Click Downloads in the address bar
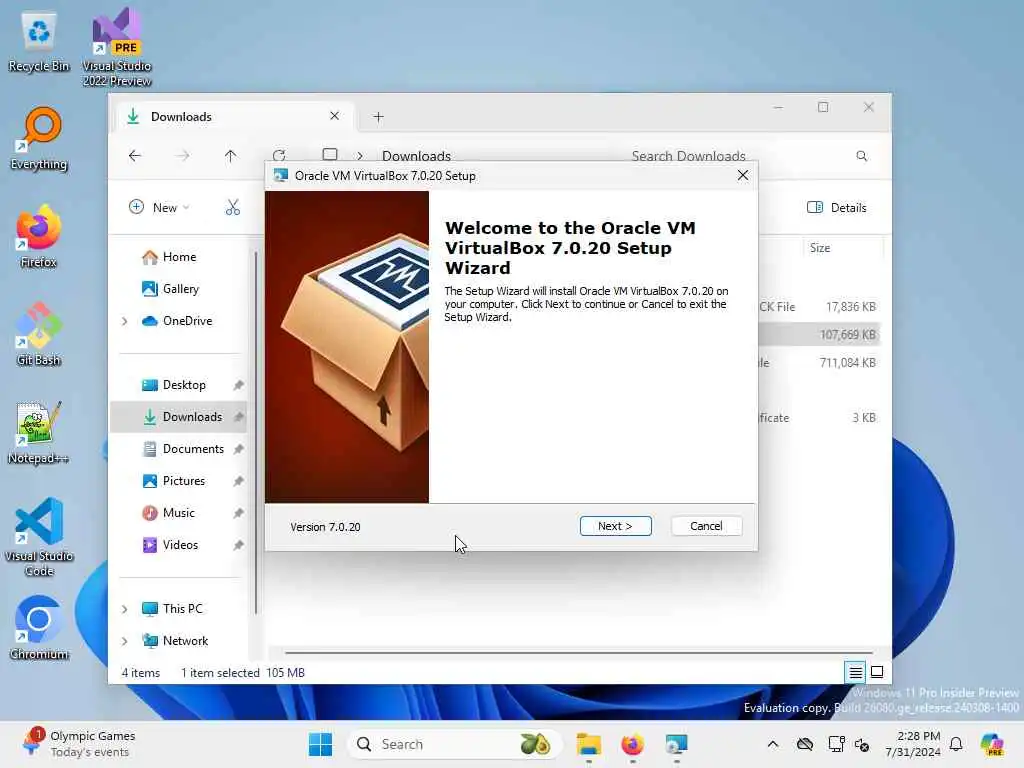This screenshot has height=768, width=1024. pyautogui.click(x=416, y=155)
